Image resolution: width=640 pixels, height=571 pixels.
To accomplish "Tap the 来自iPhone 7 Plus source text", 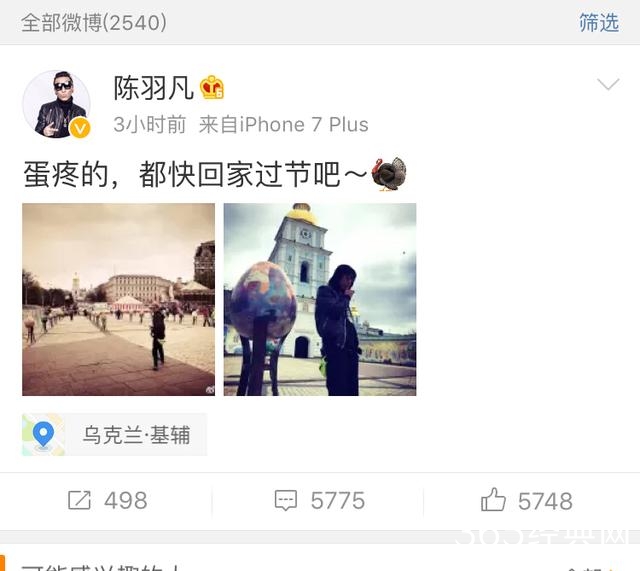I will (284, 124).
